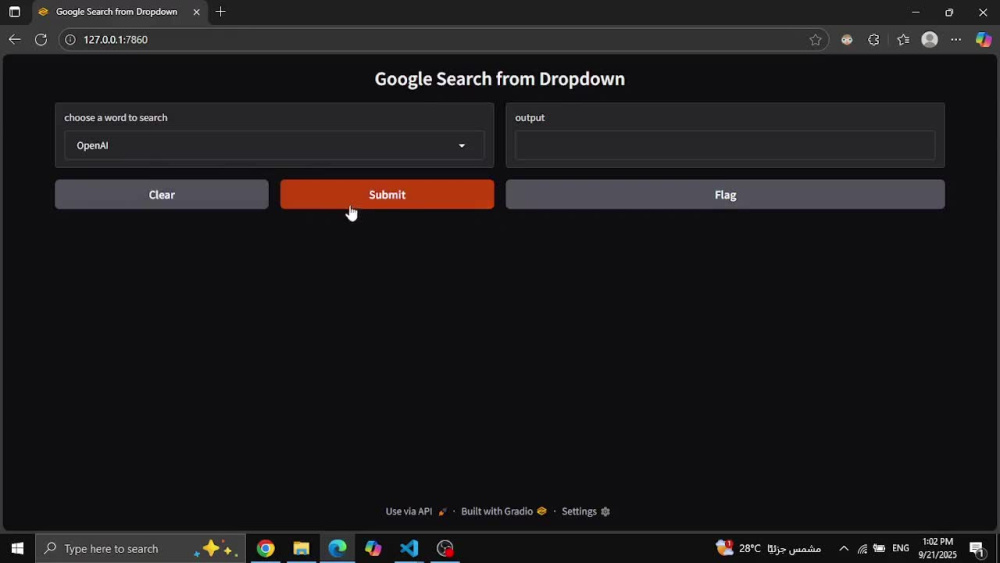This screenshot has width=1000, height=563.
Task: Open the Use via API link
Action: 416,511
